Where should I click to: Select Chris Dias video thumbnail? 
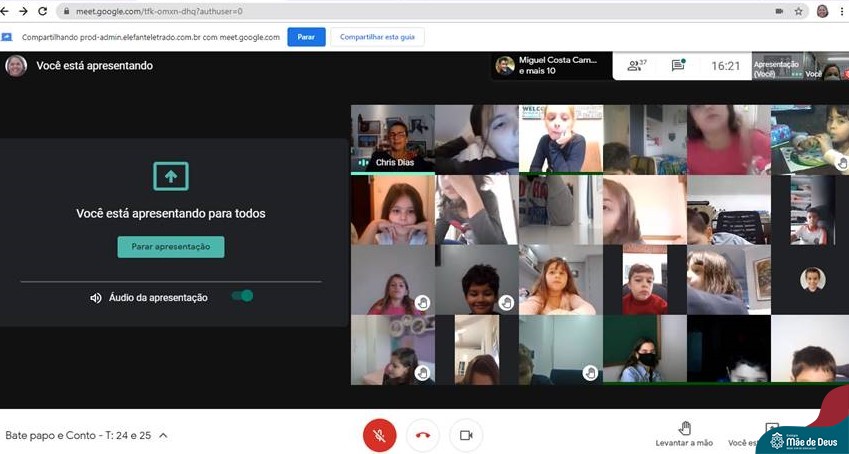click(x=392, y=139)
